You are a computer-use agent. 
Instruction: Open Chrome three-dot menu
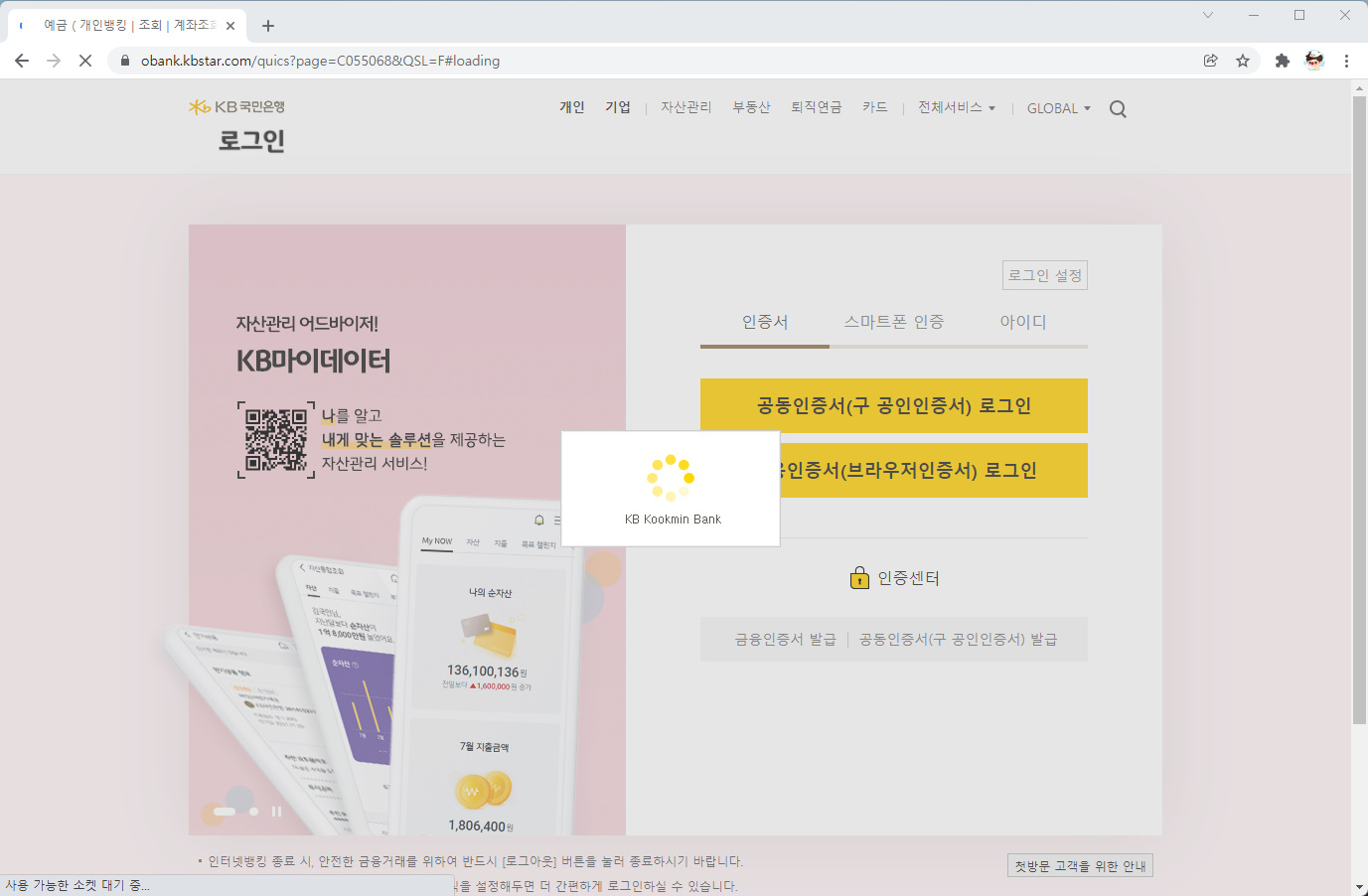click(1346, 61)
